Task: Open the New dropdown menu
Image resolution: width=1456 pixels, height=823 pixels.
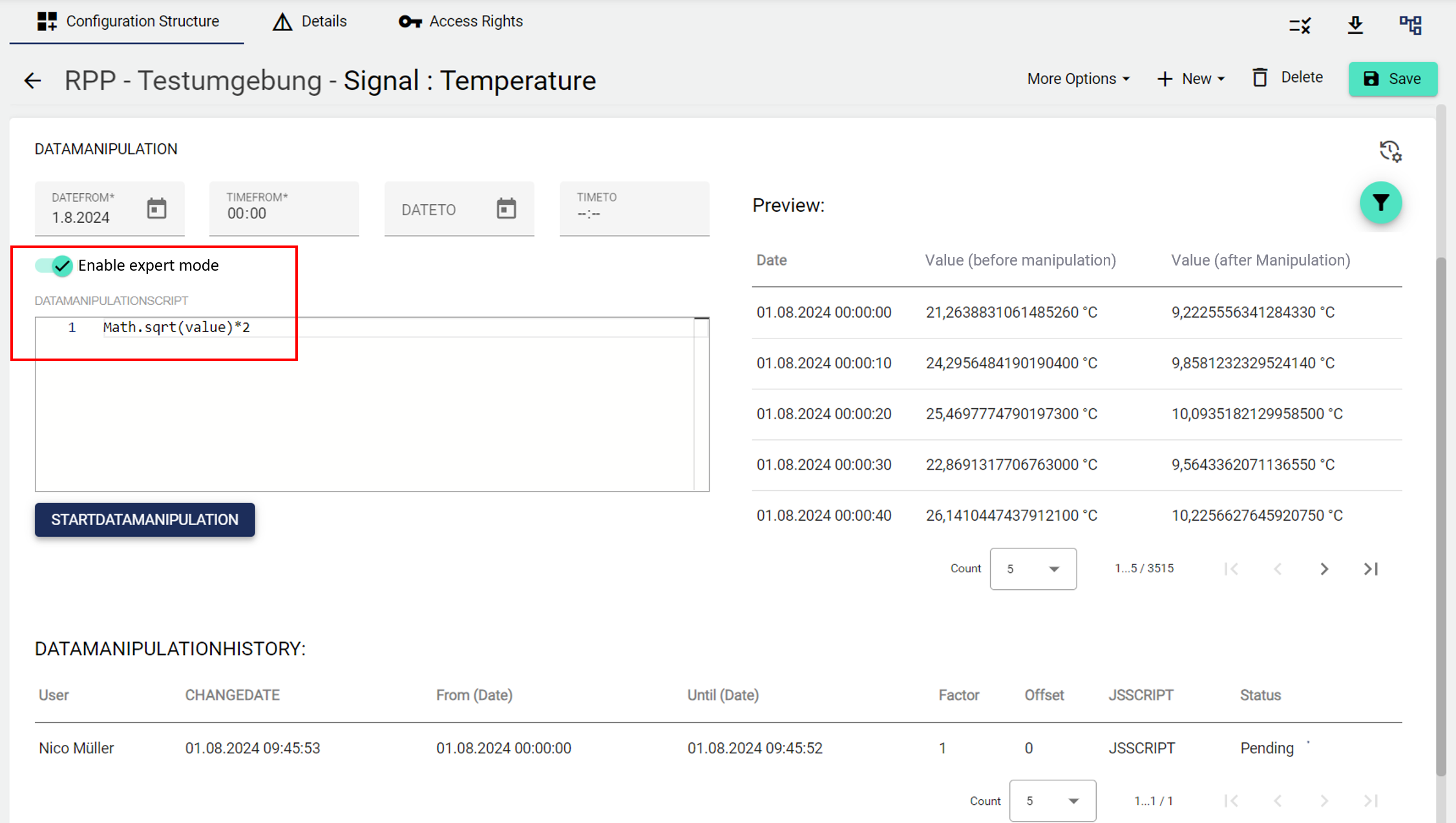Action: [1190, 79]
